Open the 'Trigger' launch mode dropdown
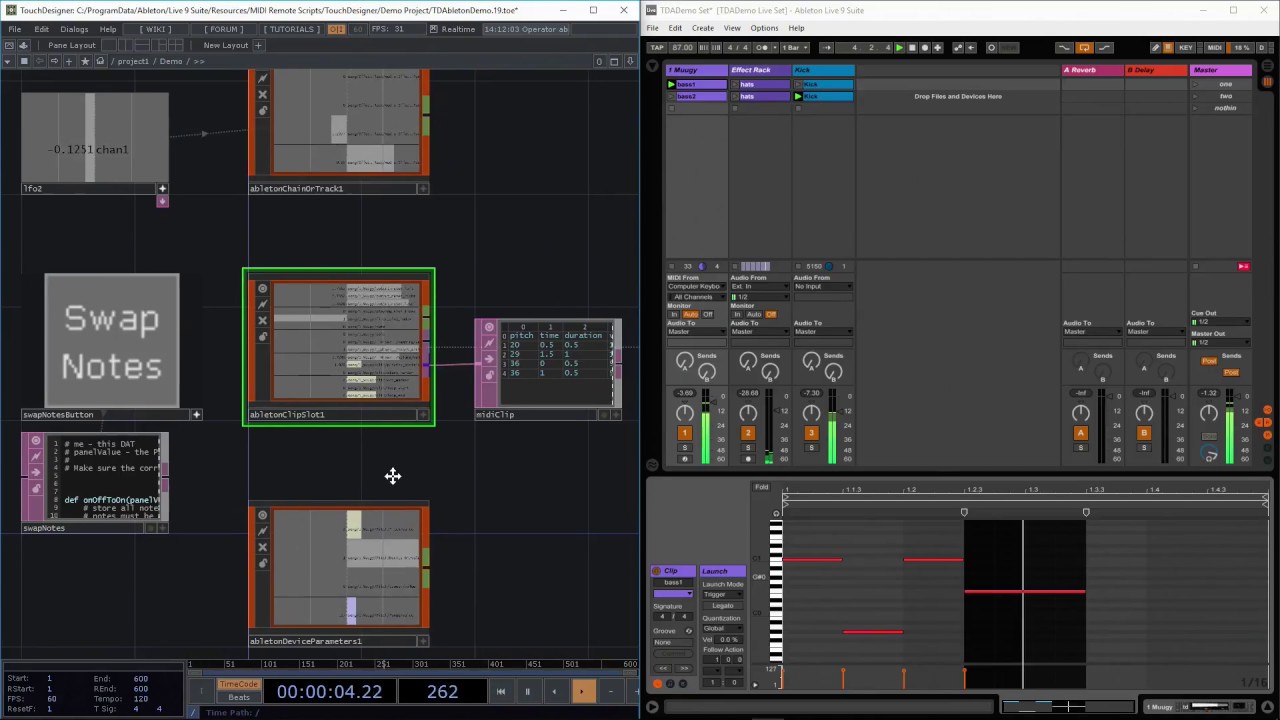 pos(723,594)
